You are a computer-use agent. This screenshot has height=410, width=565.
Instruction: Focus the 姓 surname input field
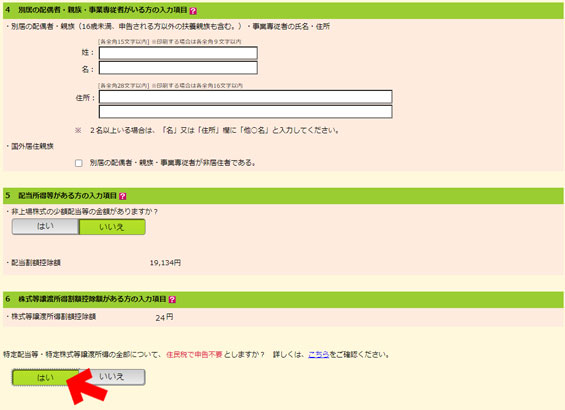(x=178, y=53)
